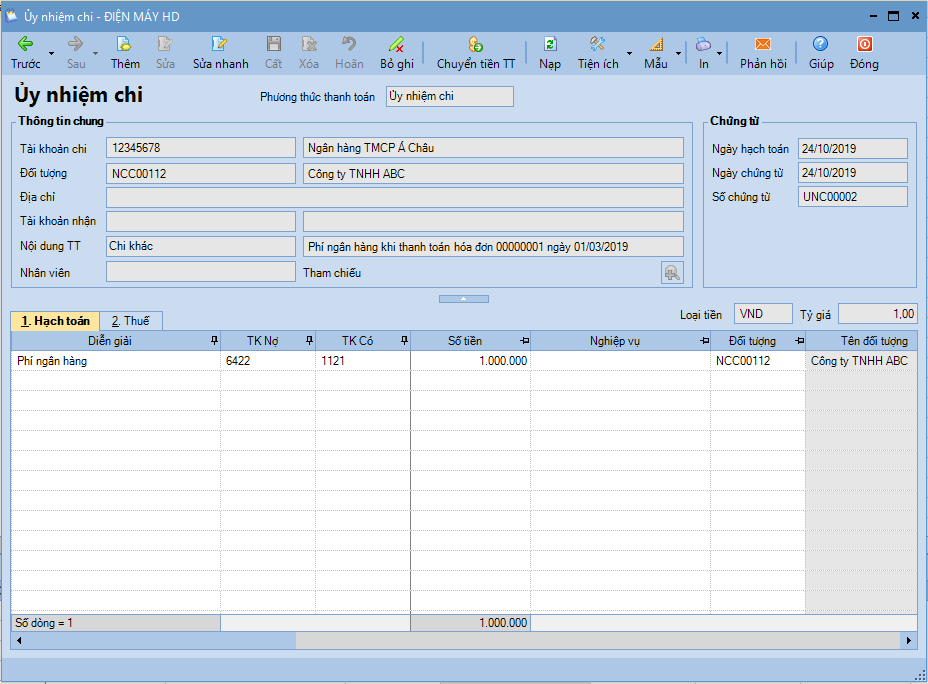928x684 pixels.
Task: Click the Sau next-record arrow icon
Action: coord(76,44)
